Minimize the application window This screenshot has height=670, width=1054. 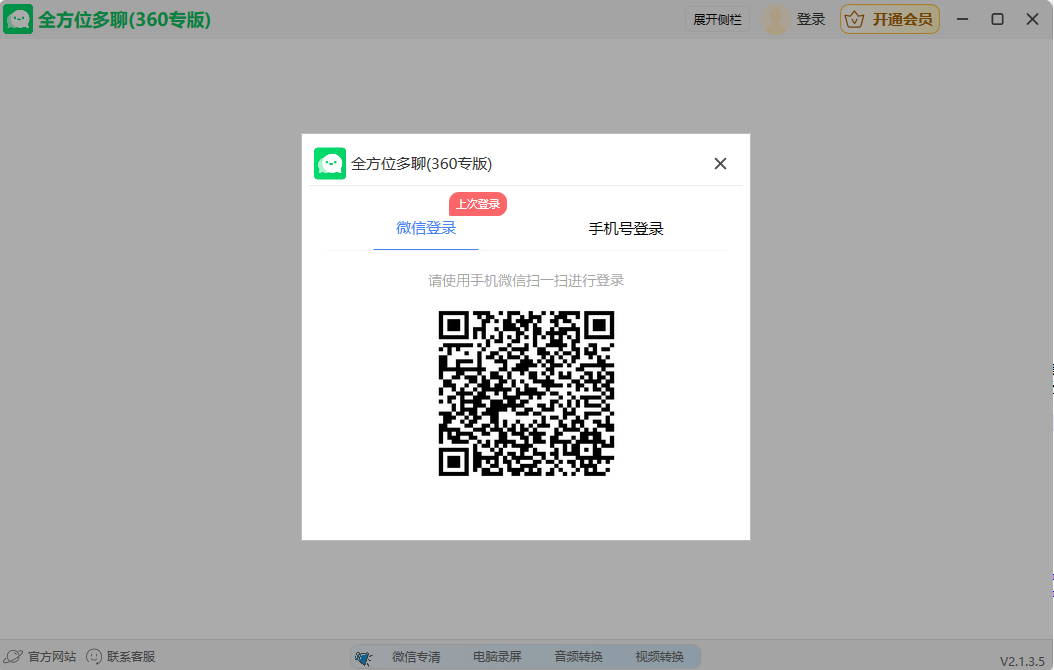[x=963, y=19]
